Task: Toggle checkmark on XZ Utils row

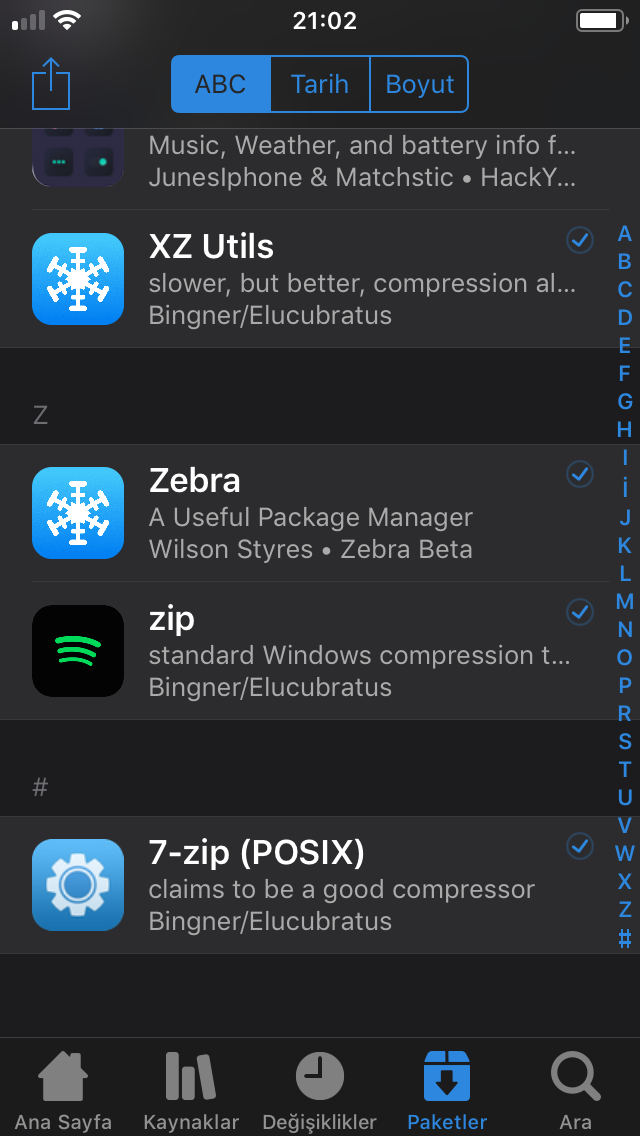Action: click(580, 240)
